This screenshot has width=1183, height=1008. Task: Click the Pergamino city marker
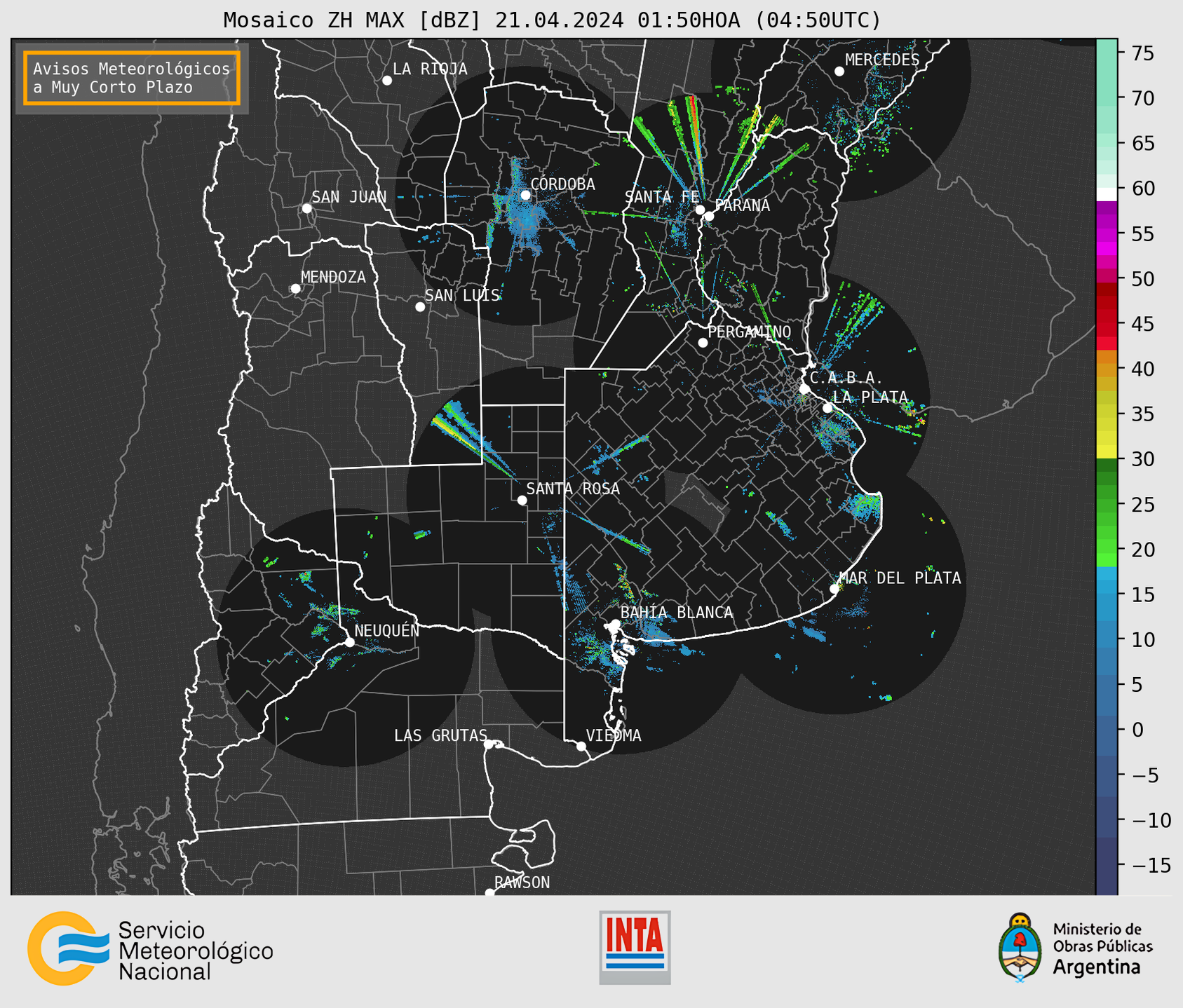(x=703, y=343)
